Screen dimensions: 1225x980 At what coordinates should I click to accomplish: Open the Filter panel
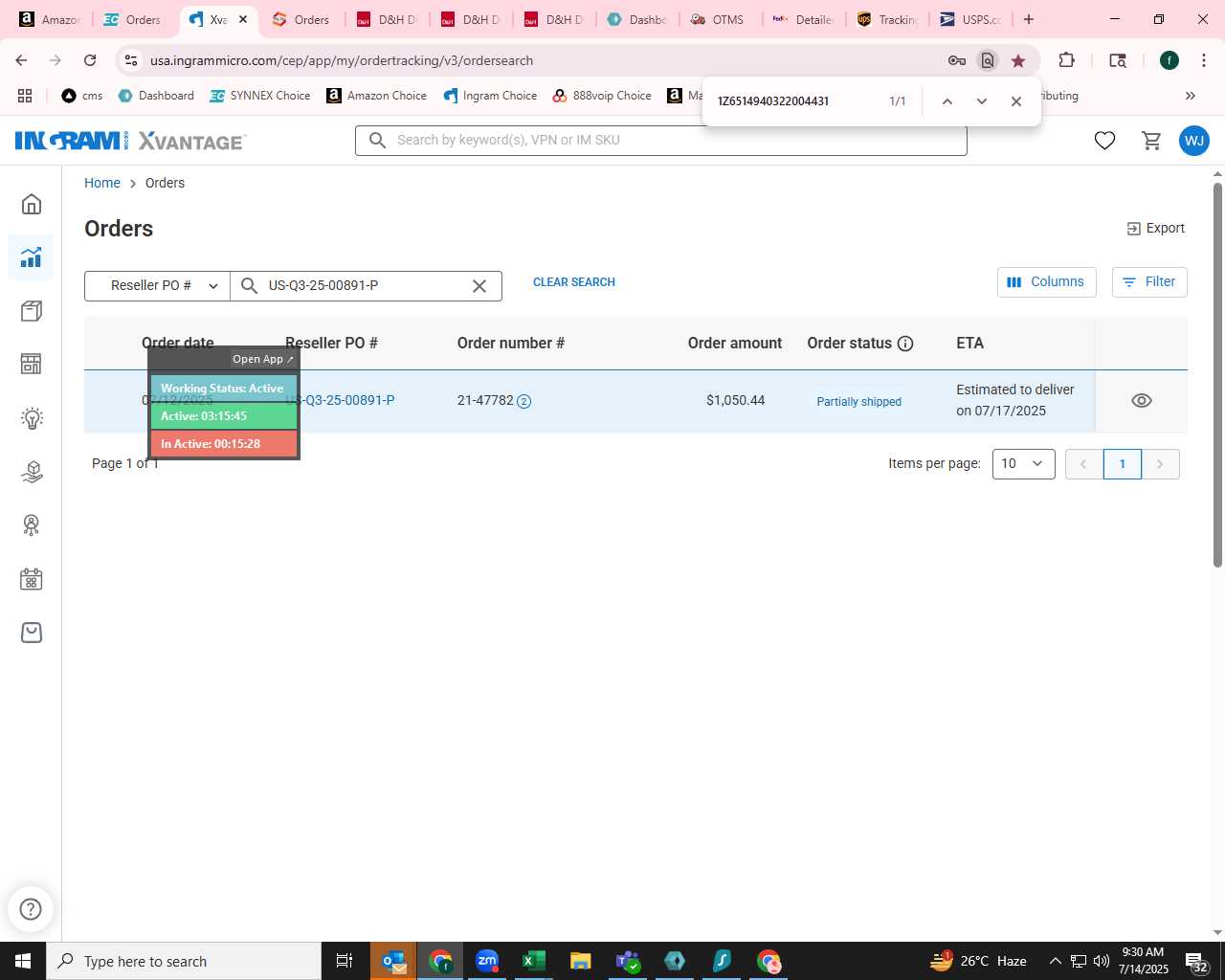tap(1149, 282)
